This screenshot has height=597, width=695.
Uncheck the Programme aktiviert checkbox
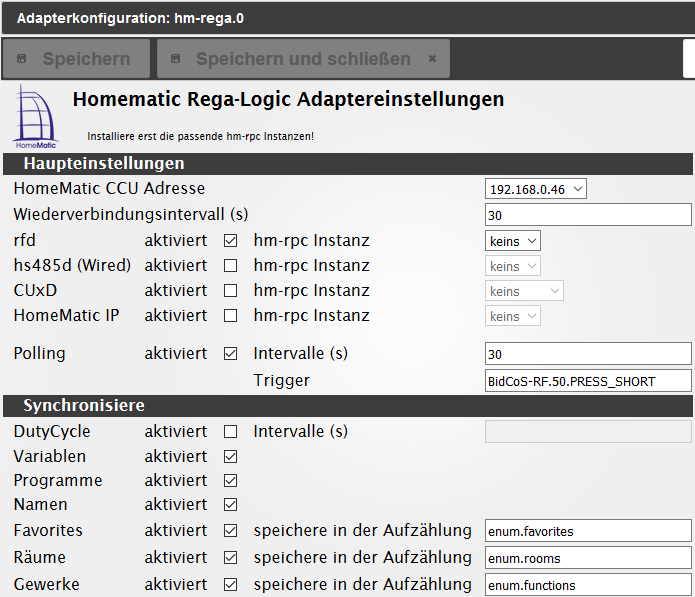pos(231,481)
